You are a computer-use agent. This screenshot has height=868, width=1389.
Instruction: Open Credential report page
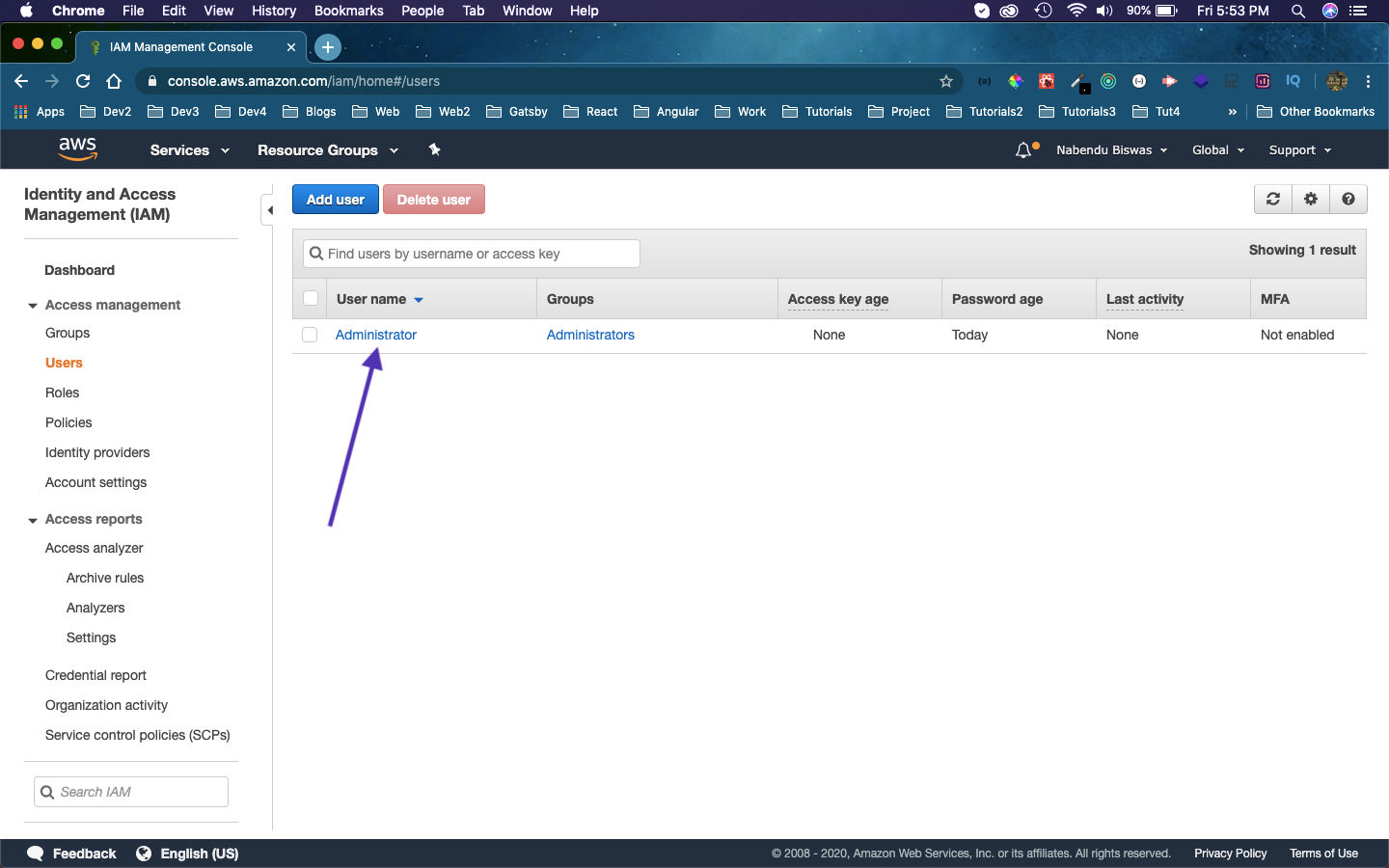pos(95,675)
